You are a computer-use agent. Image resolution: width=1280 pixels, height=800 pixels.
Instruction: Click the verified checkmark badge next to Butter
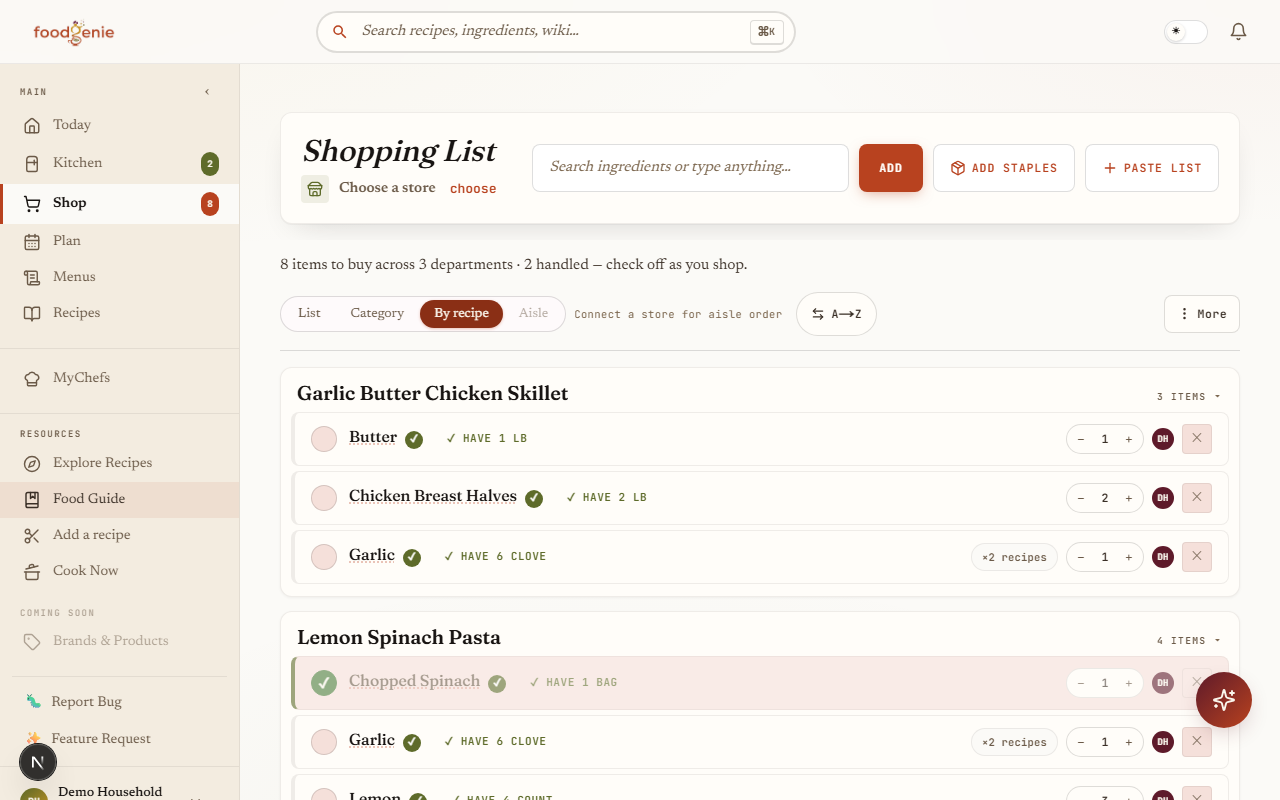(414, 440)
